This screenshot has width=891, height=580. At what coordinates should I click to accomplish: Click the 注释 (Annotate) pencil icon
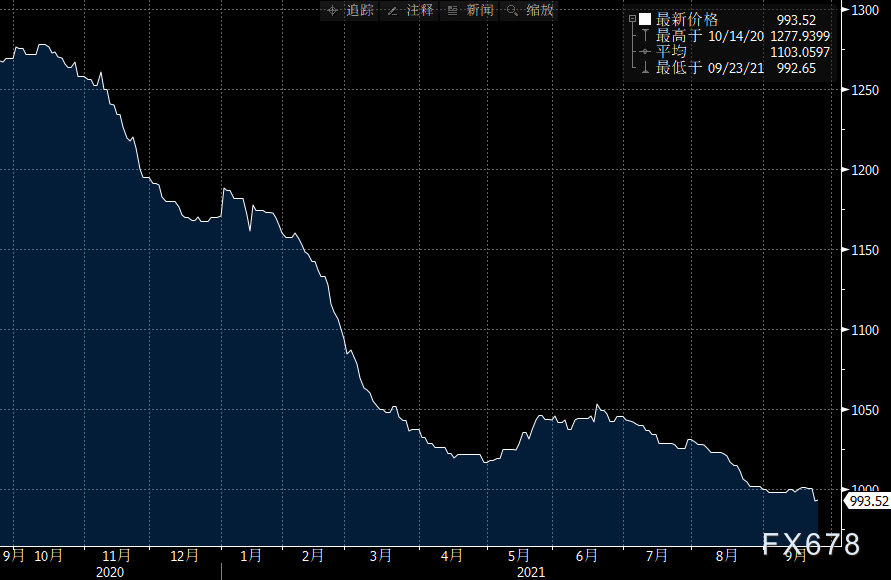point(393,10)
